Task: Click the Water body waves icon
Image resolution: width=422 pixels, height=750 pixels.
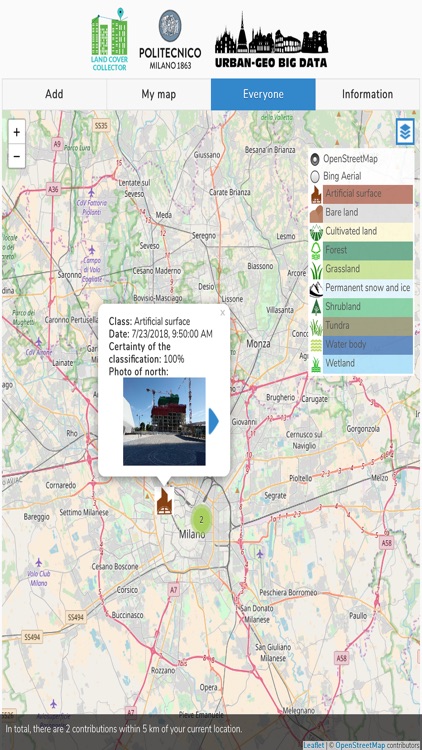Action: [x=316, y=345]
